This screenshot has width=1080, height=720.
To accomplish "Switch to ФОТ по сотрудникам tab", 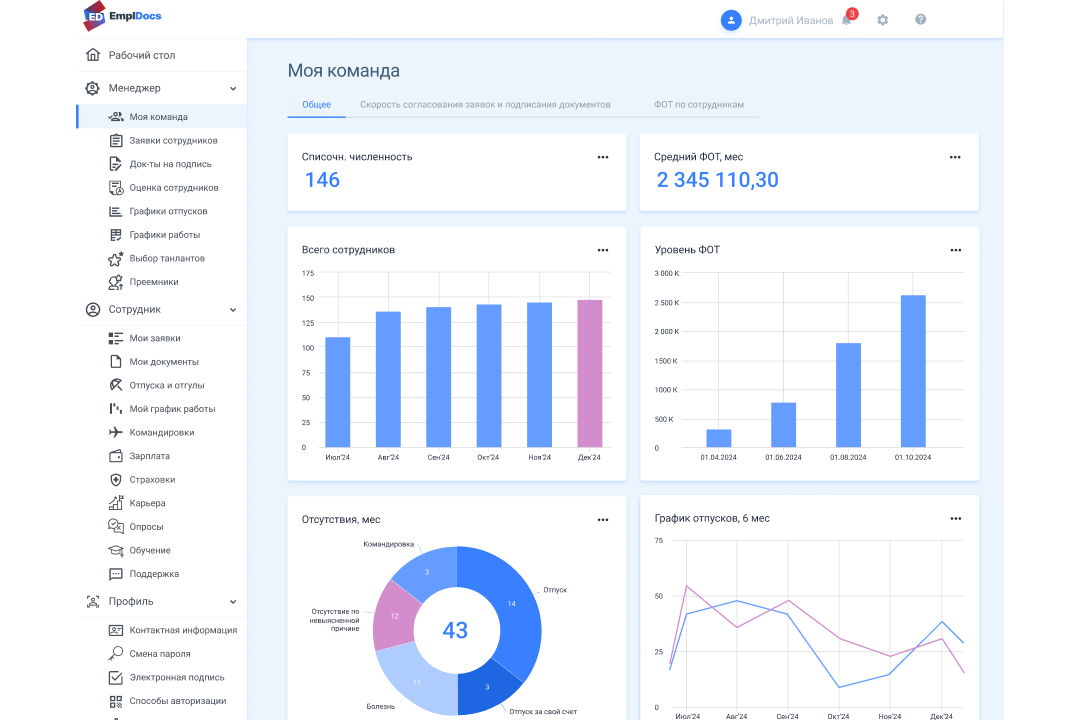I will 699,105.
